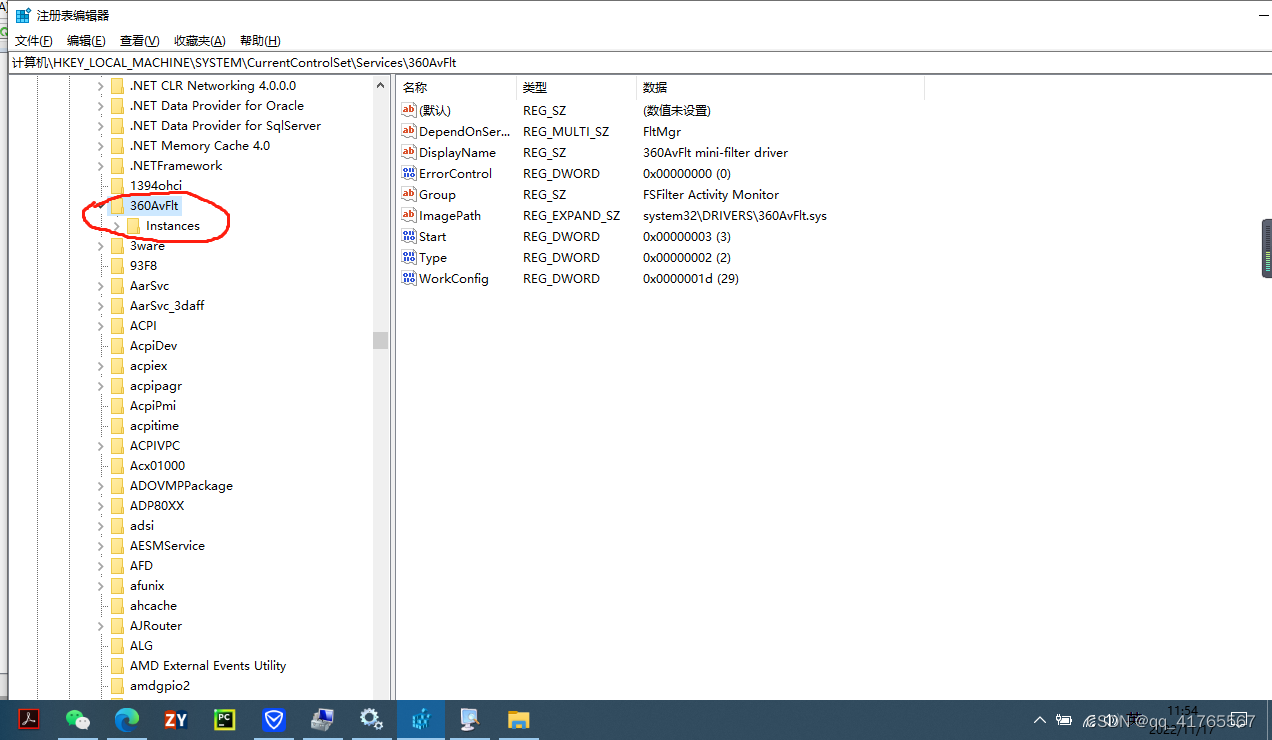Select the 1394ohci key in the tree

[156, 185]
